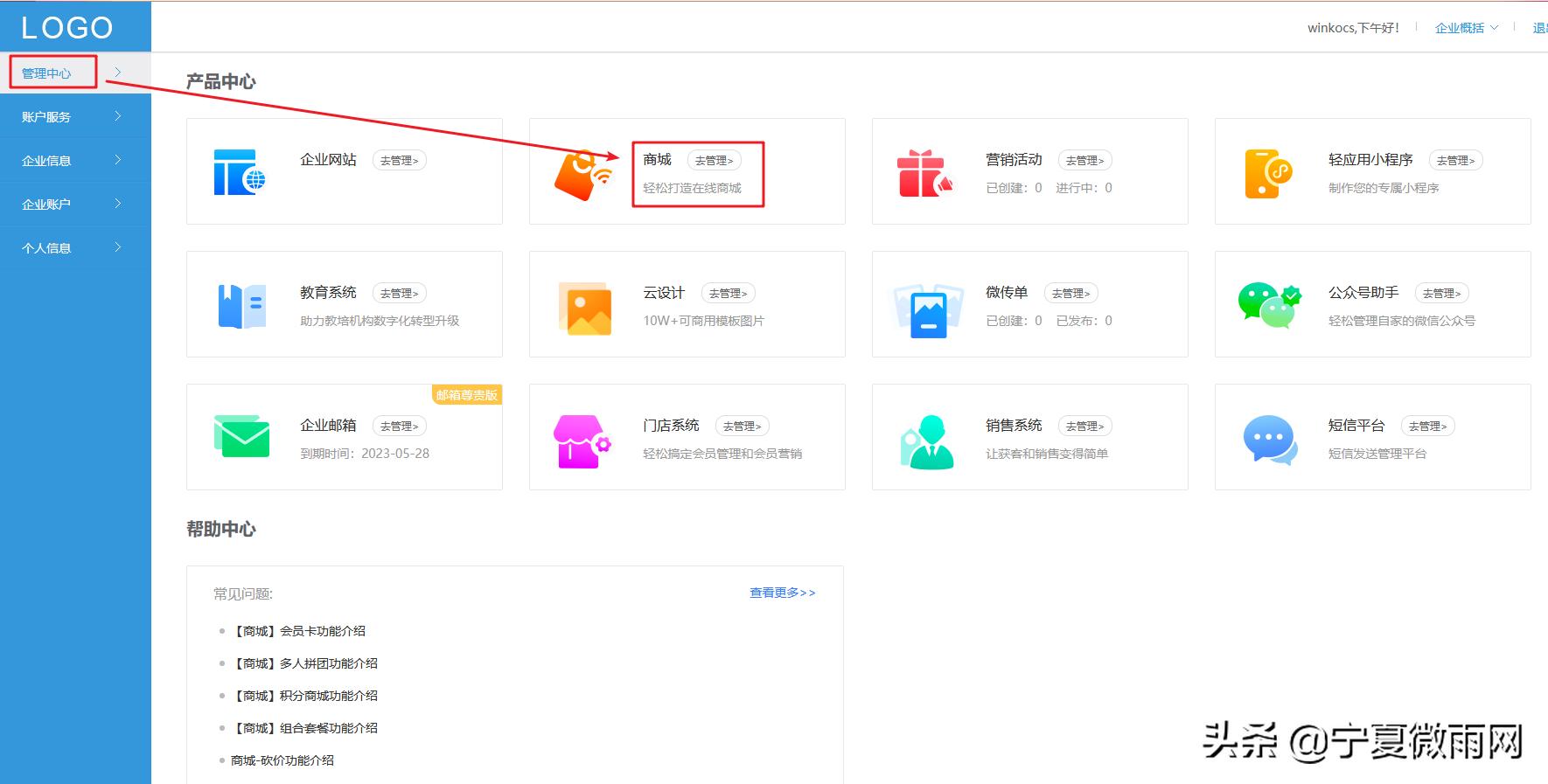Click the 商城 shopping tag icon
This screenshot has height=784, width=1548.
(583, 175)
